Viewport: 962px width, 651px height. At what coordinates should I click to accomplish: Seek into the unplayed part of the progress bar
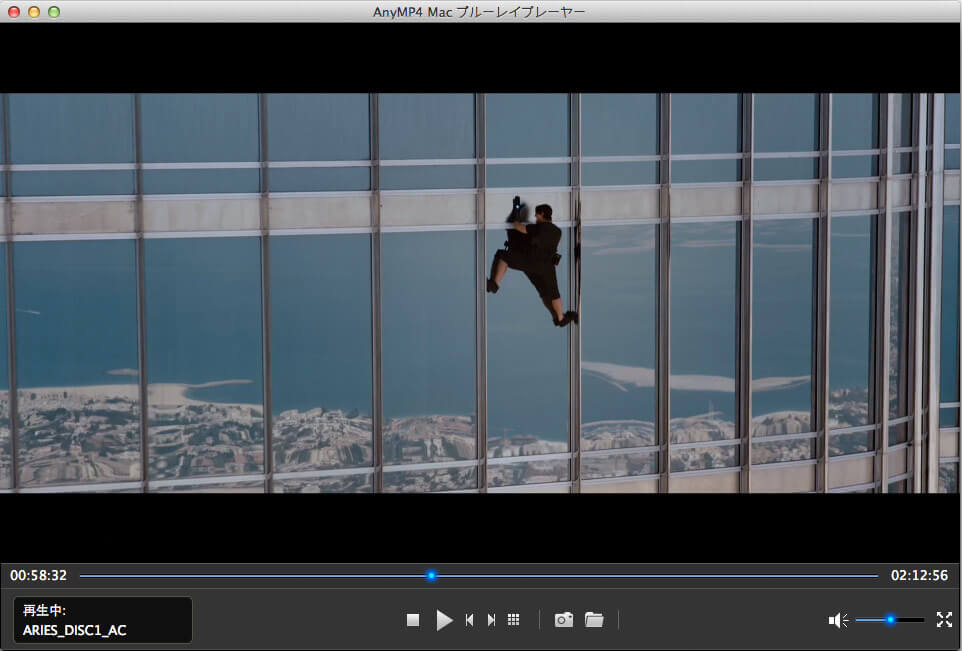click(650, 575)
